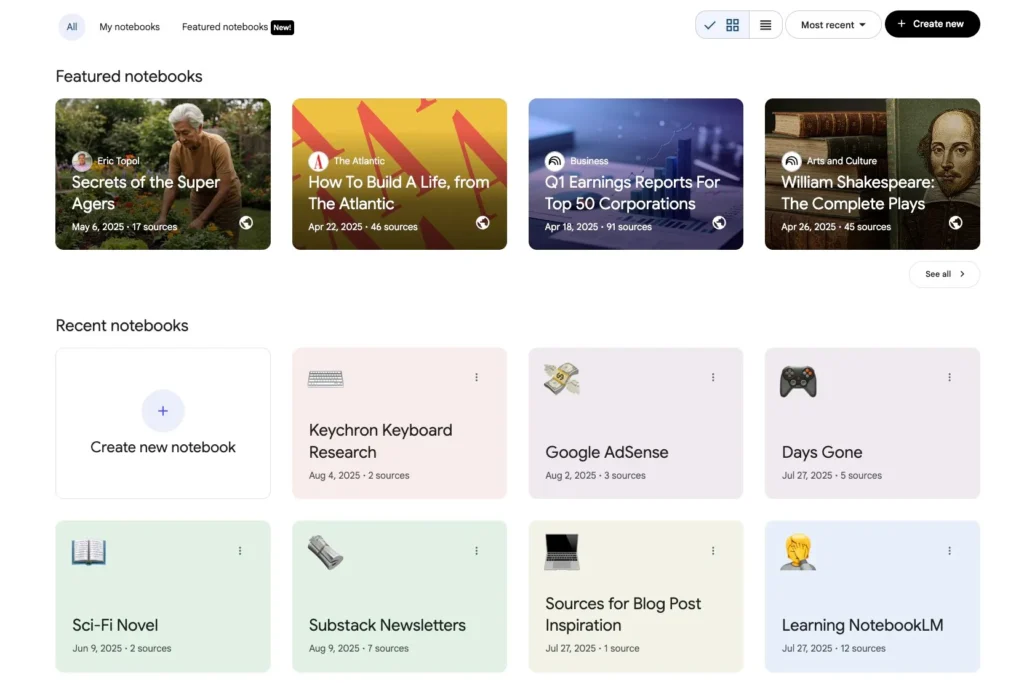The image size is (1024, 683).
Task: Open the Keychron Keyboard Research keyboard icon
Action: [326, 379]
